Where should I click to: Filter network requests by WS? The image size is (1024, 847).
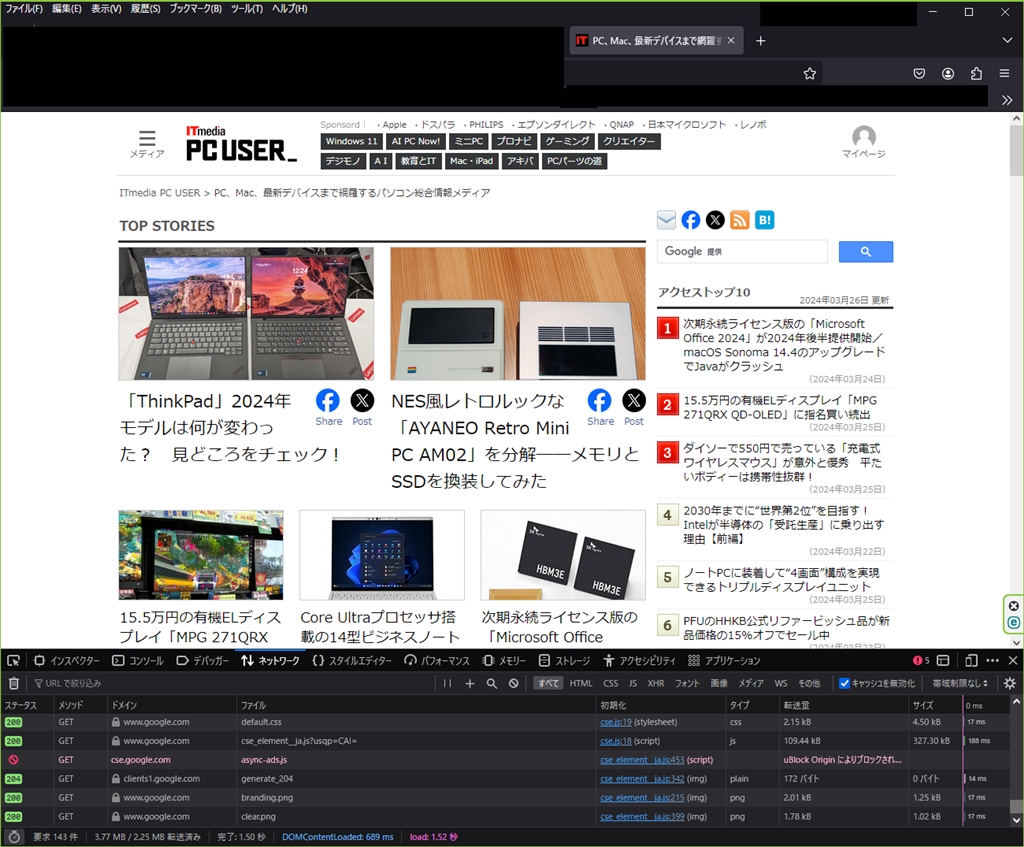click(780, 683)
